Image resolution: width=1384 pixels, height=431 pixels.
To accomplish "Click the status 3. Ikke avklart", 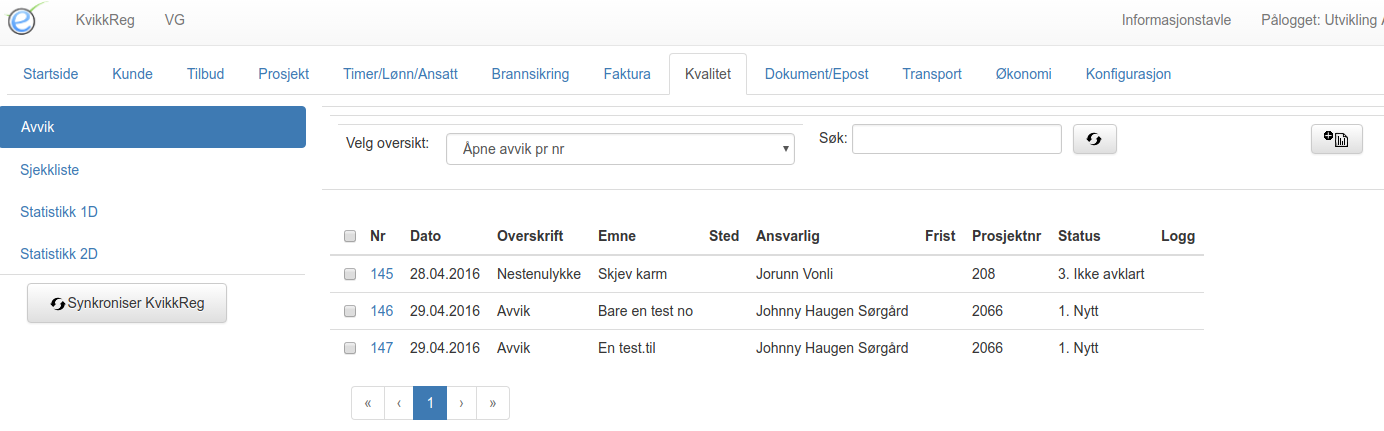I will (1101, 274).
